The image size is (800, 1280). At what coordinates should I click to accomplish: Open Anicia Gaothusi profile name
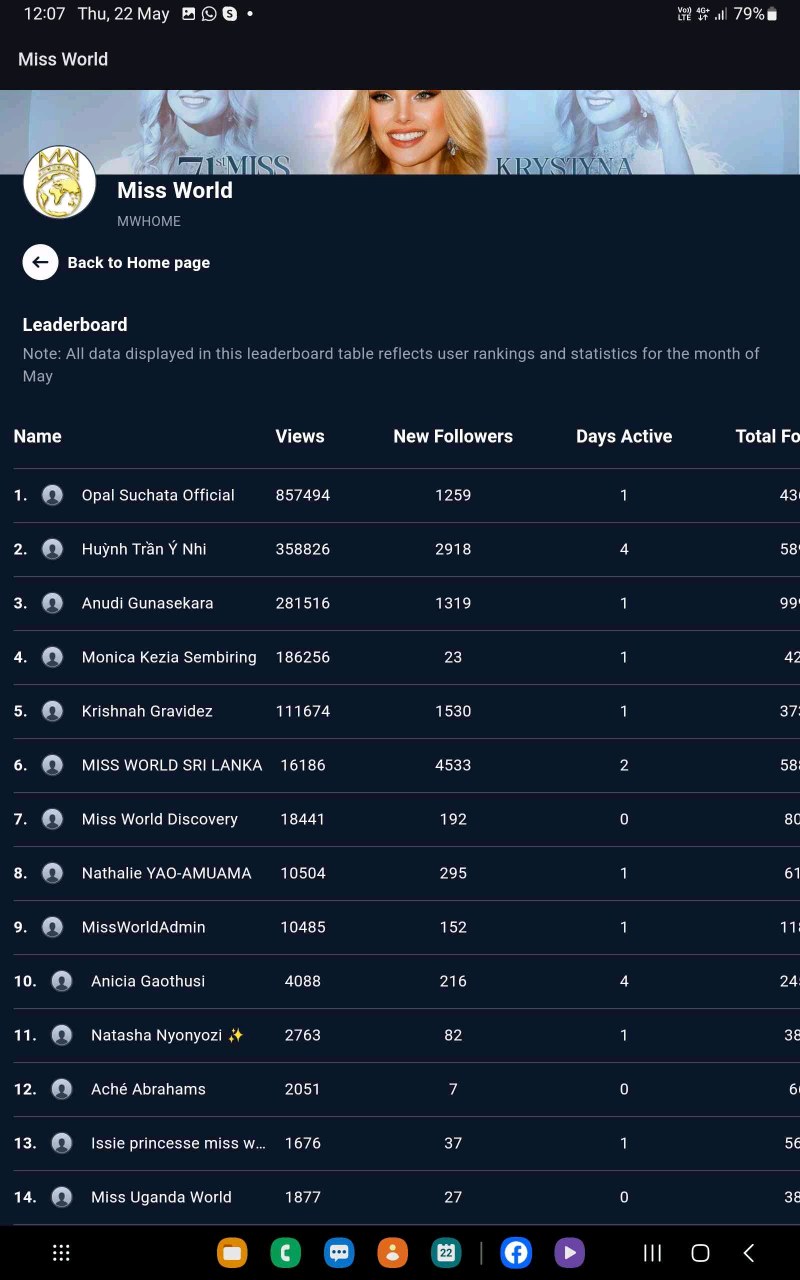148,981
